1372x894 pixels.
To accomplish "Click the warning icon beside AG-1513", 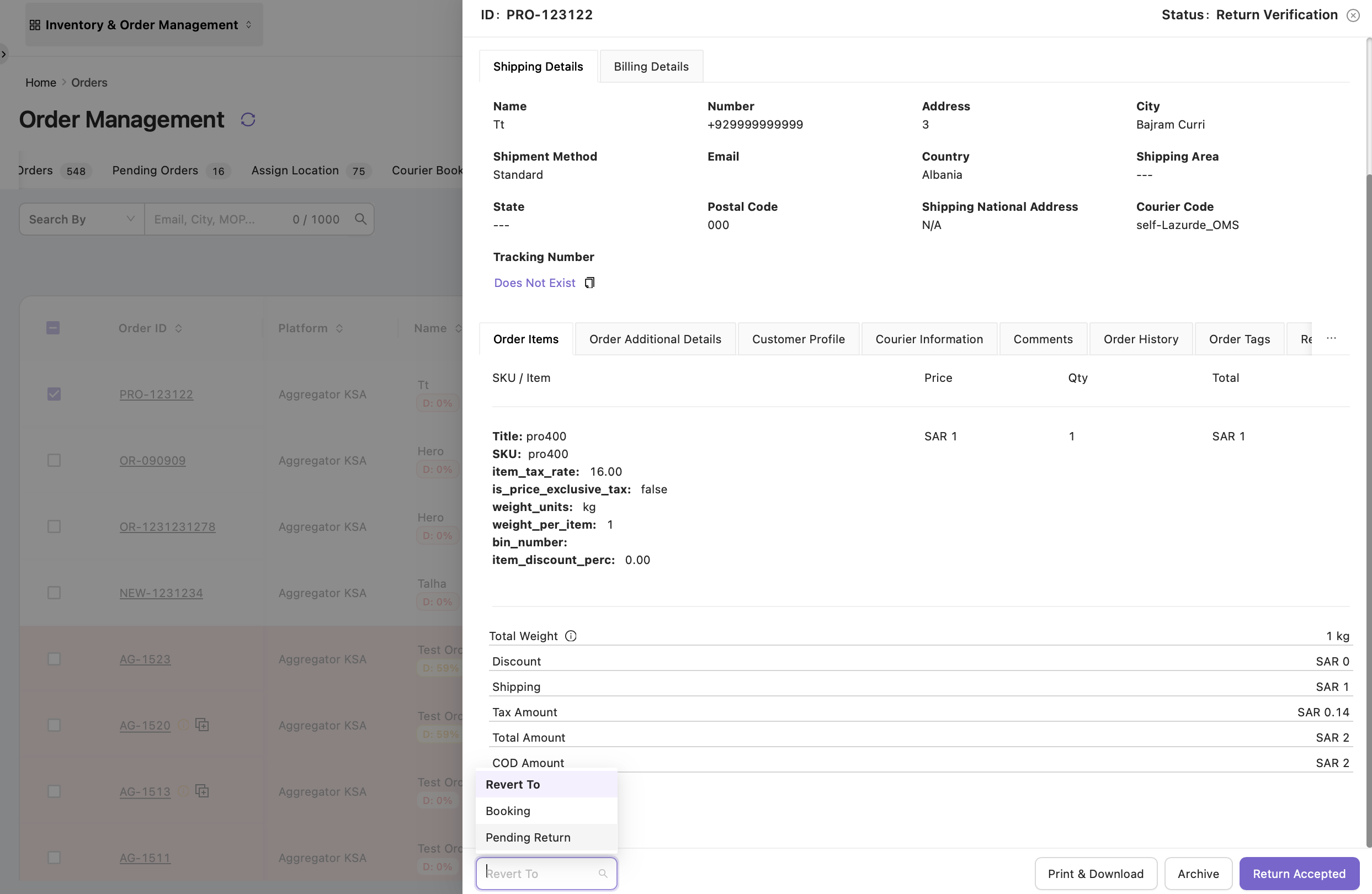I will 183,791.
